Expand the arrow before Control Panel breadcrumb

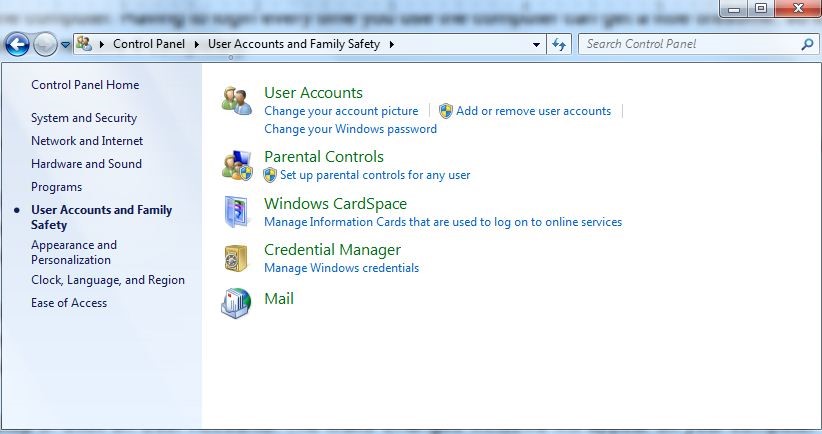tap(102, 45)
